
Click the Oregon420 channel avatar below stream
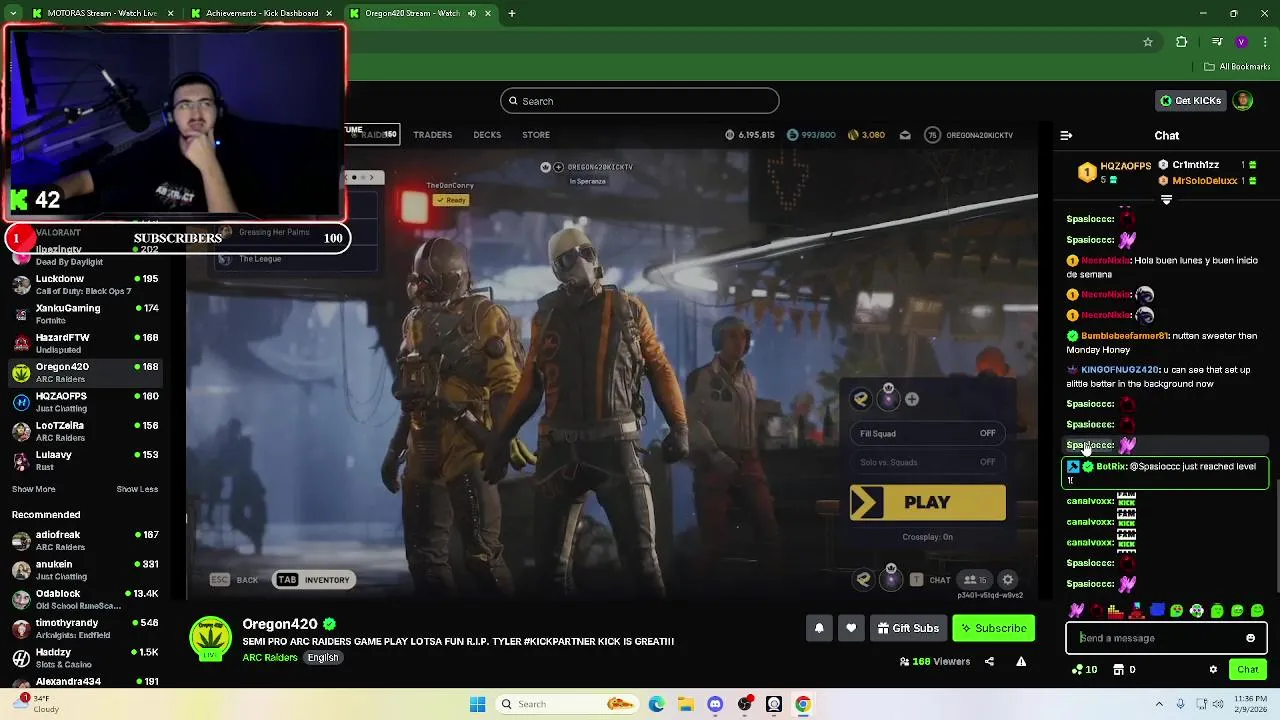pos(211,640)
